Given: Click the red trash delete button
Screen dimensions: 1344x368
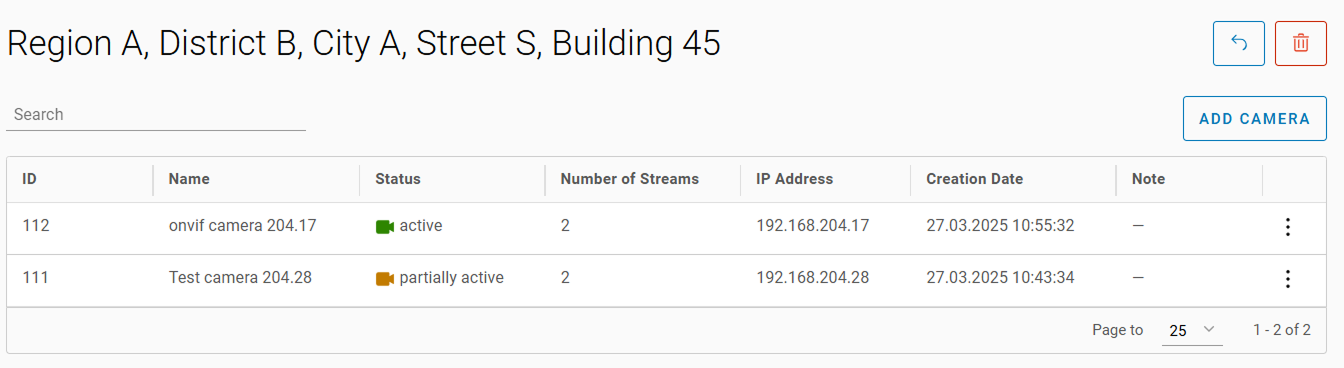Looking at the screenshot, I should click(x=1301, y=44).
